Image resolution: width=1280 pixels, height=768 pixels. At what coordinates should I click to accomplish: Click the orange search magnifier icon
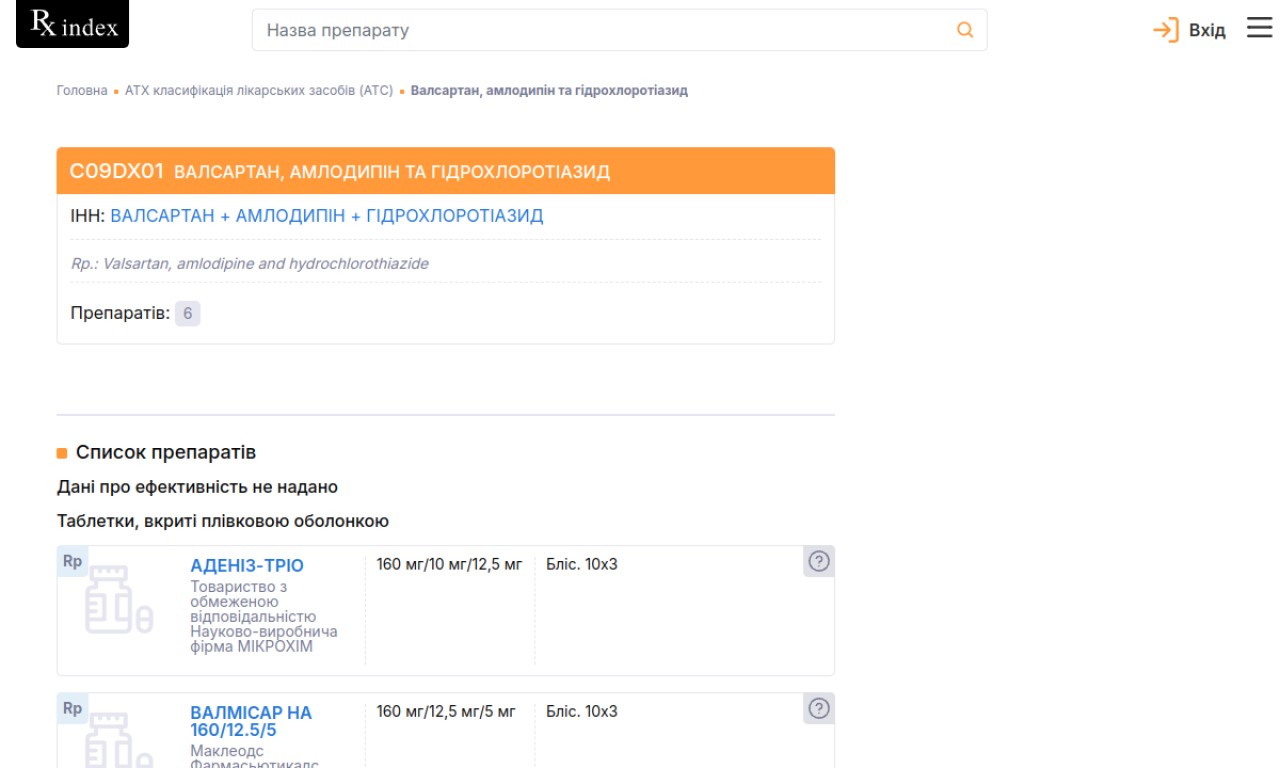[x=965, y=30]
